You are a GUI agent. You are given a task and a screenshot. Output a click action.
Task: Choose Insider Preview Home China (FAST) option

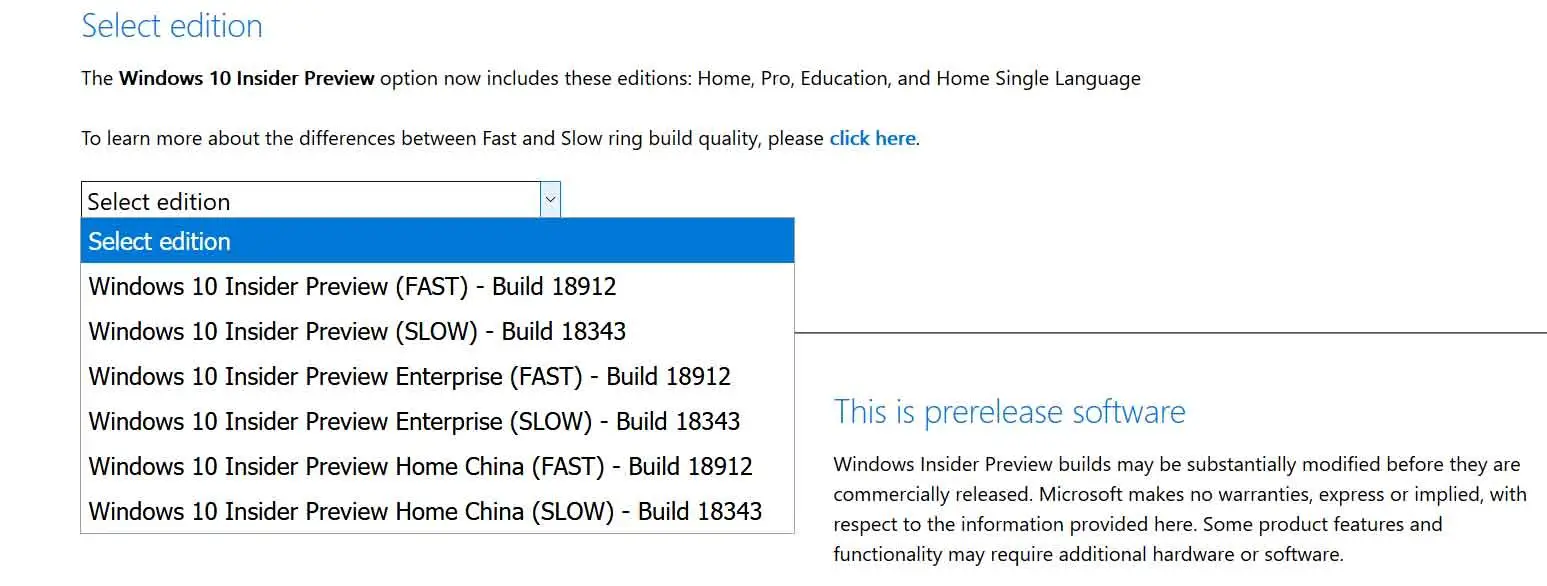[420, 466]
